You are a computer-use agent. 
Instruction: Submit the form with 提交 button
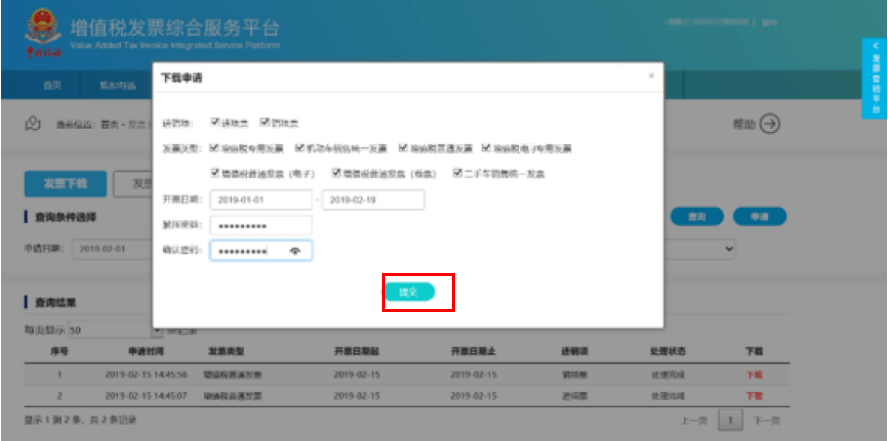click(409, 292)
